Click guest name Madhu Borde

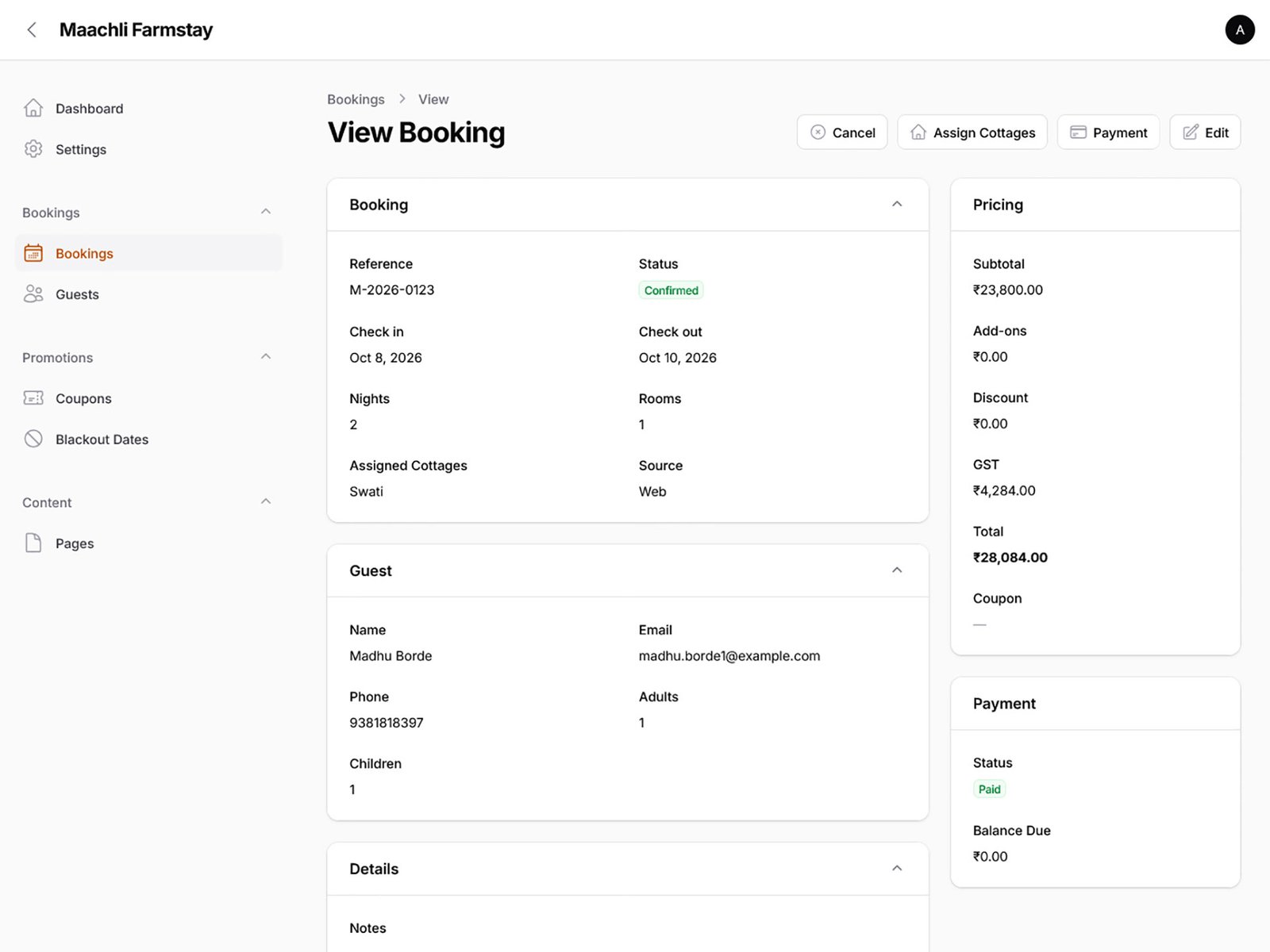[391, 656]
